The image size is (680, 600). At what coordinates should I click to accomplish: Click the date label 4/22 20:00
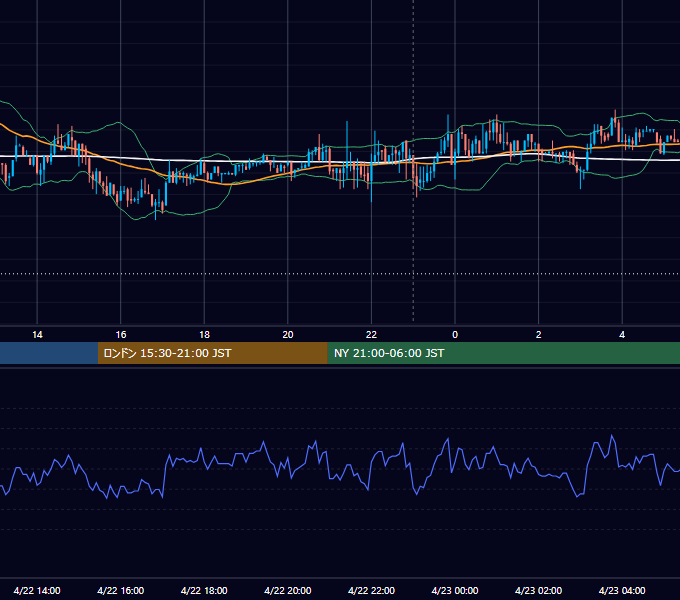pos(288,590)
